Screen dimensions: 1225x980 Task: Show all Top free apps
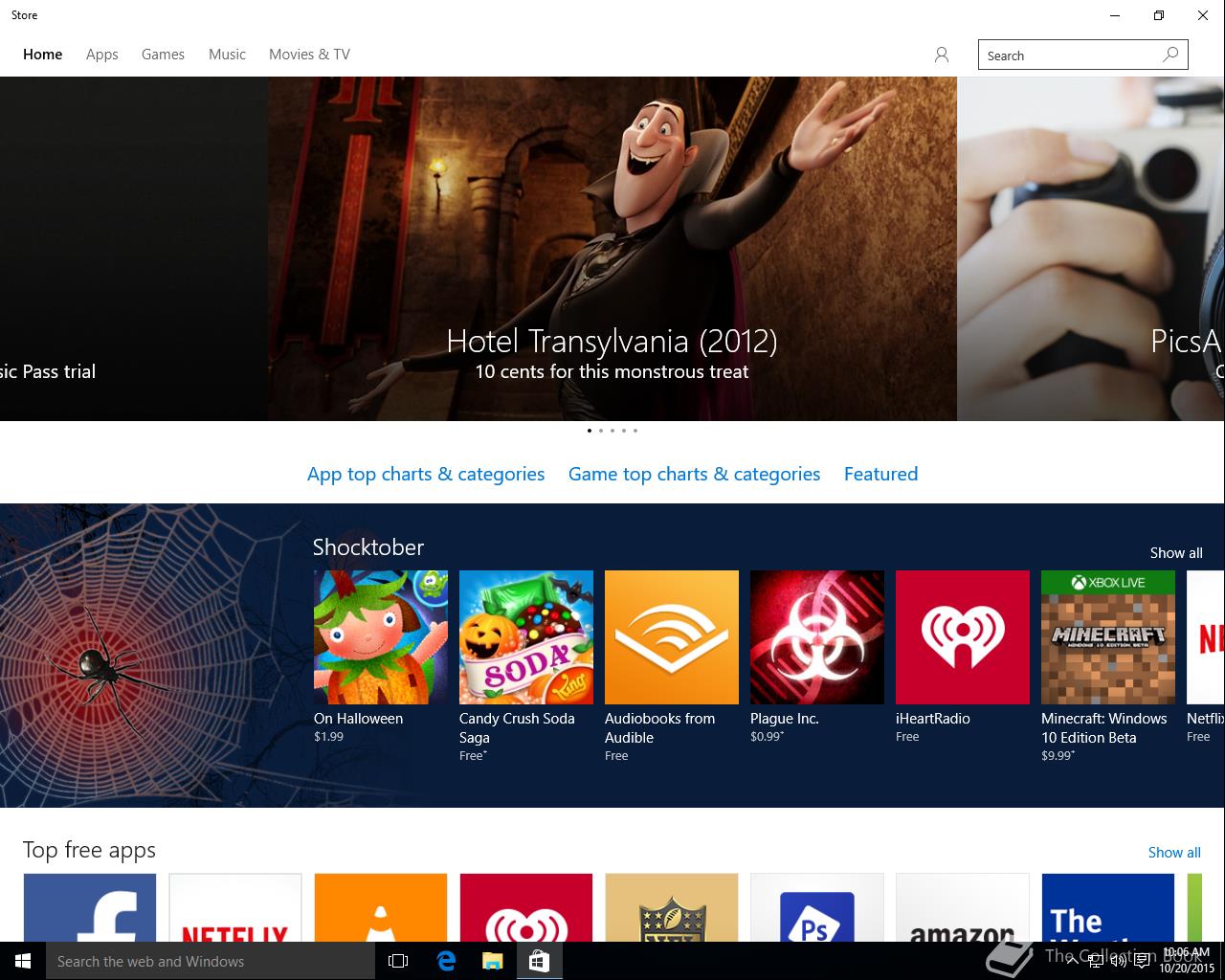coord(1174,853)
